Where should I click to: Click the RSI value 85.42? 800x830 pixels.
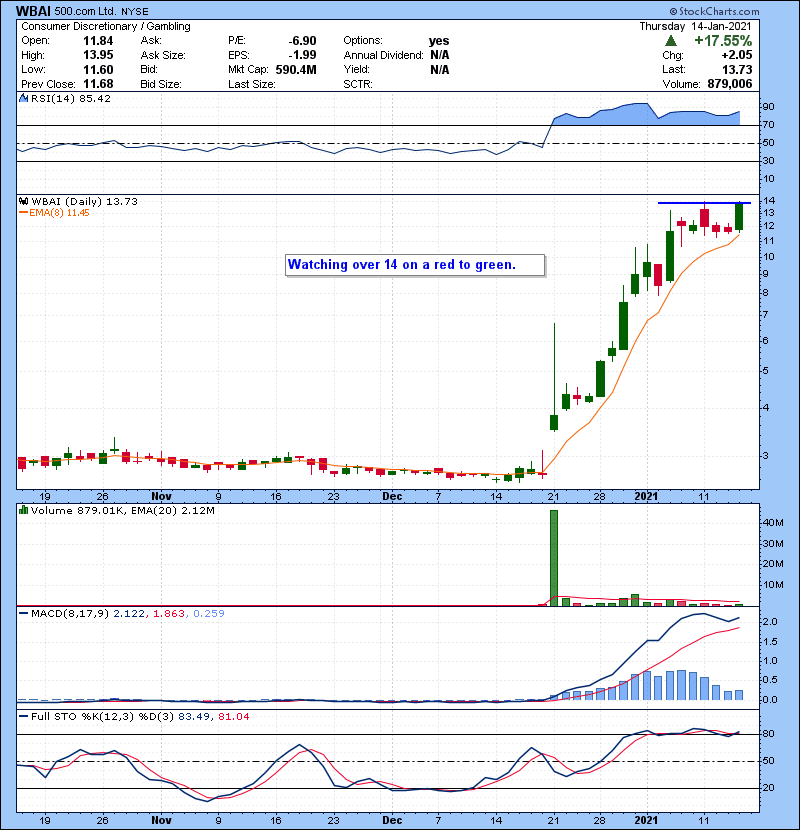click(93, 98)
